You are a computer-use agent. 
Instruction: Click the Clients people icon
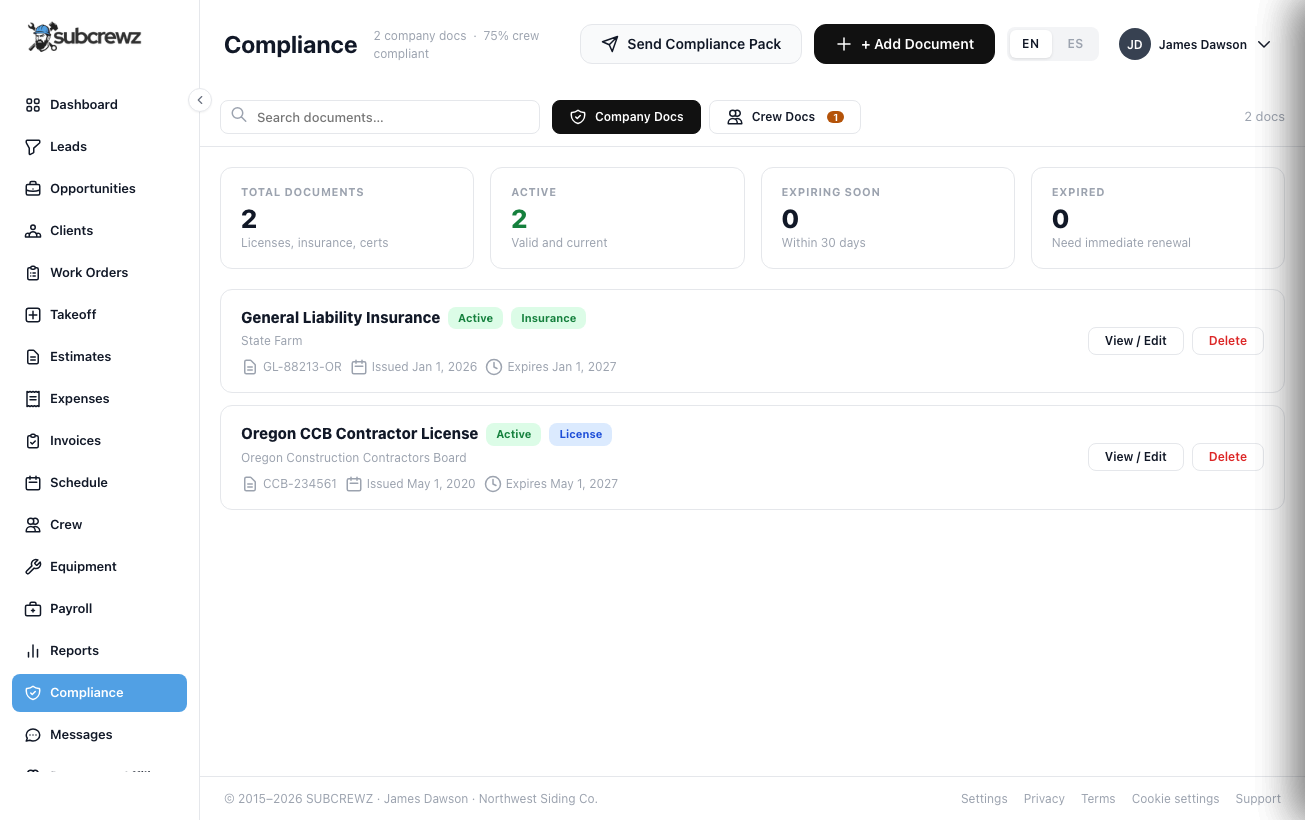tap(33, 231)
